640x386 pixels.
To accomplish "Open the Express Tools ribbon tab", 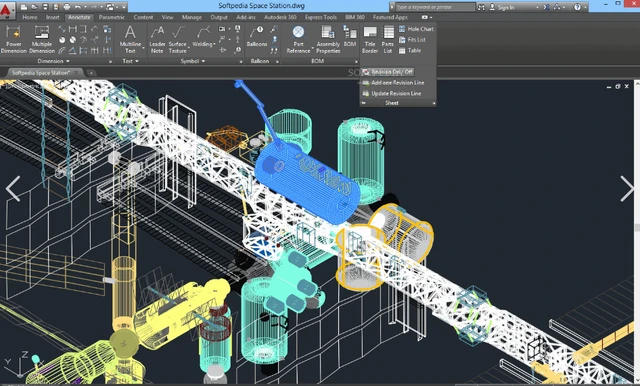I will click(x=321, y=17).
